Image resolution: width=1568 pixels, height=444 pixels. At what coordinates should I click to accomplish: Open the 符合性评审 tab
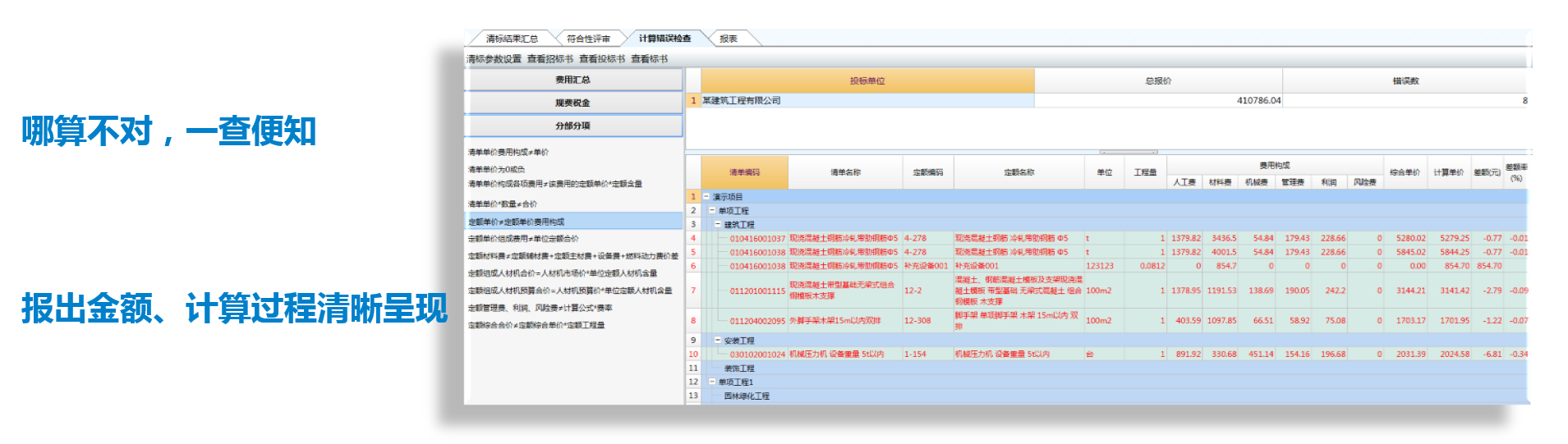tap(588, 39)
